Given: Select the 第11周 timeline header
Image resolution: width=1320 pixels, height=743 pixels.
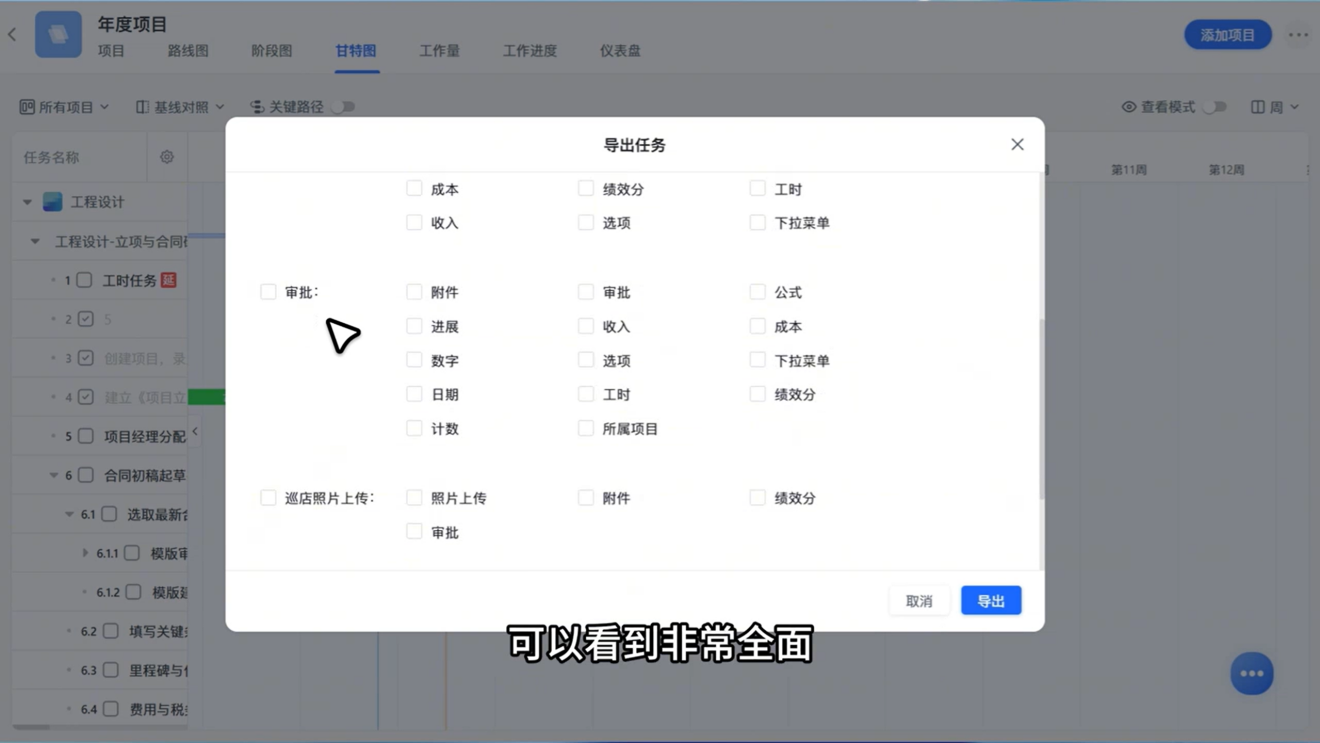Looking at the screenshot, I should tap(1129, 170).
